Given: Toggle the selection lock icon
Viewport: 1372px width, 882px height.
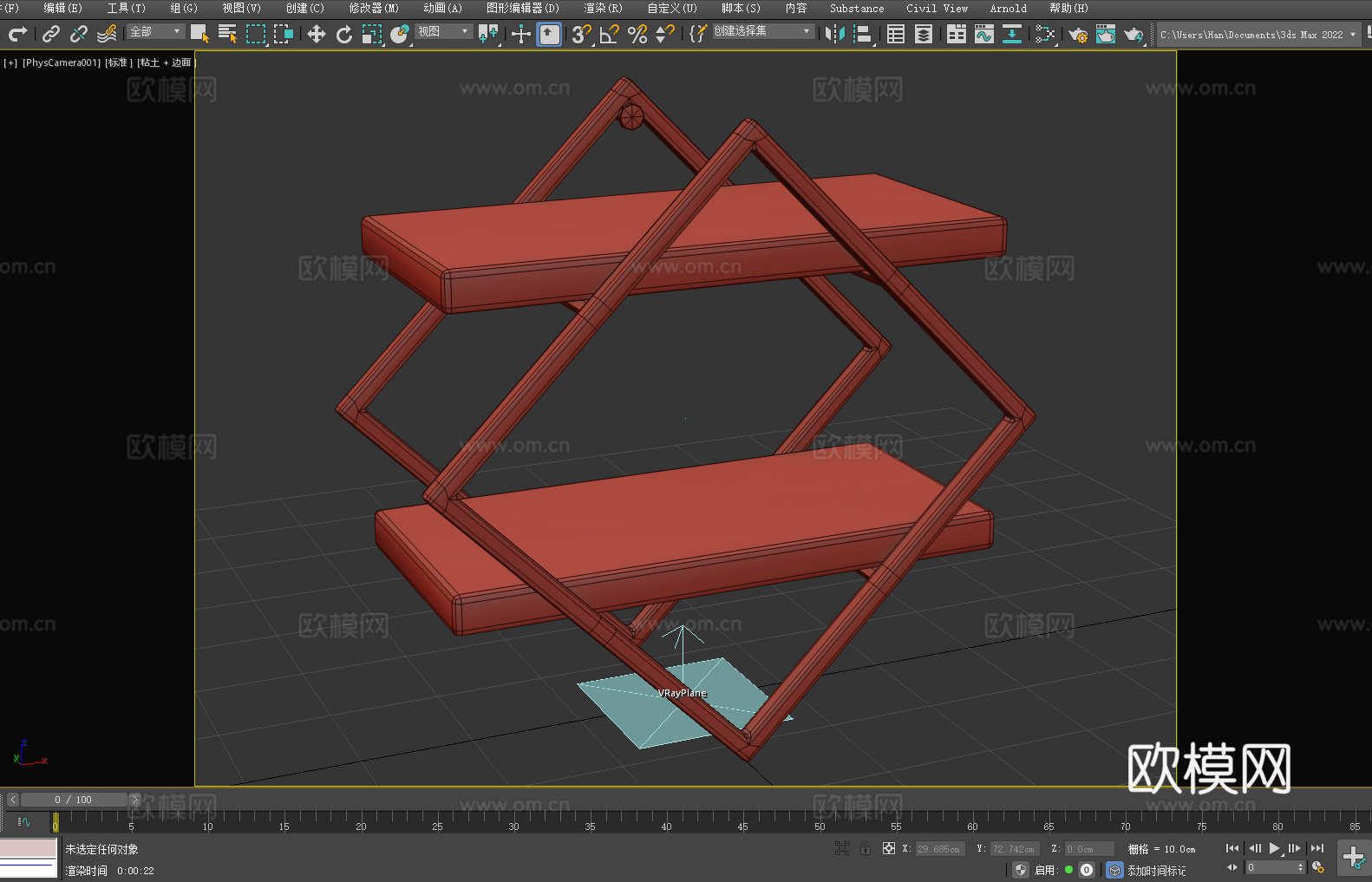Looking at the screenshot, I should point(866,848).
